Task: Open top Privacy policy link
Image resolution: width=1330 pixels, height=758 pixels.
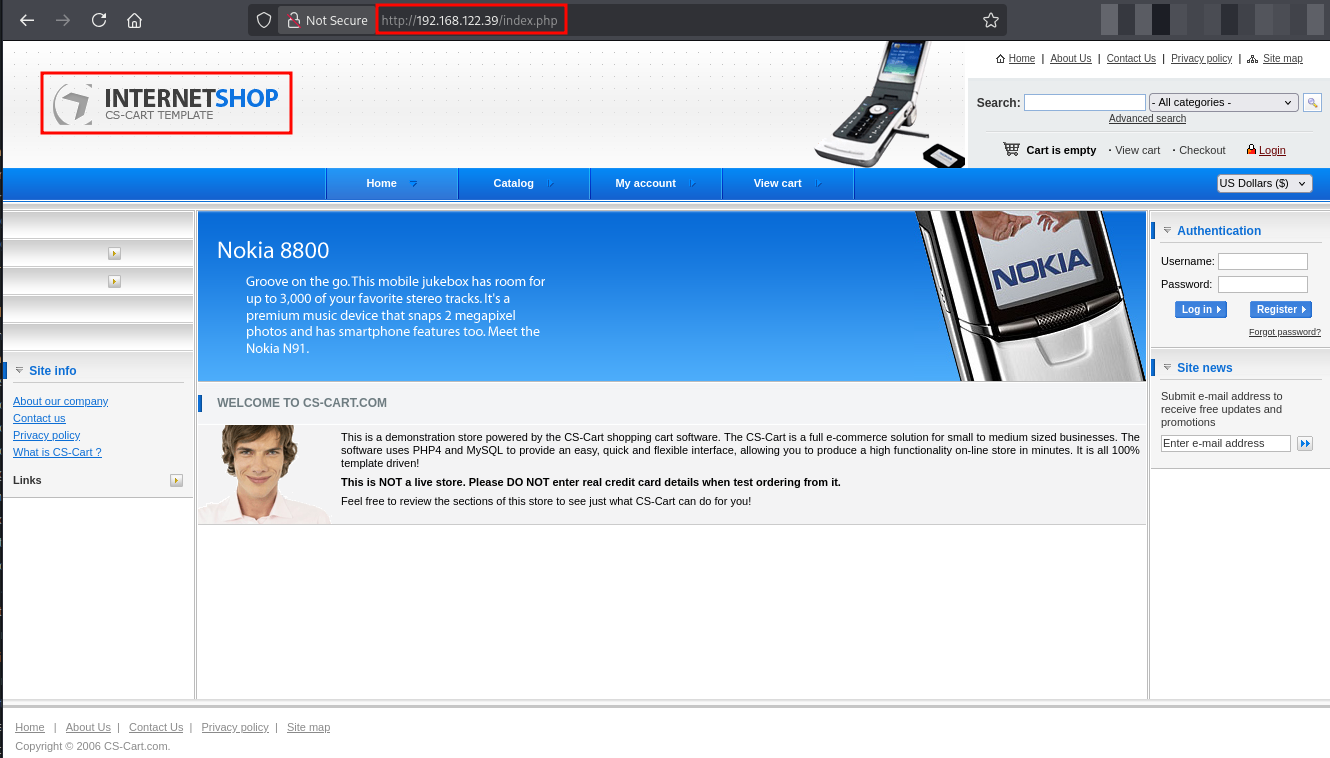Action: click(1201, 58)
